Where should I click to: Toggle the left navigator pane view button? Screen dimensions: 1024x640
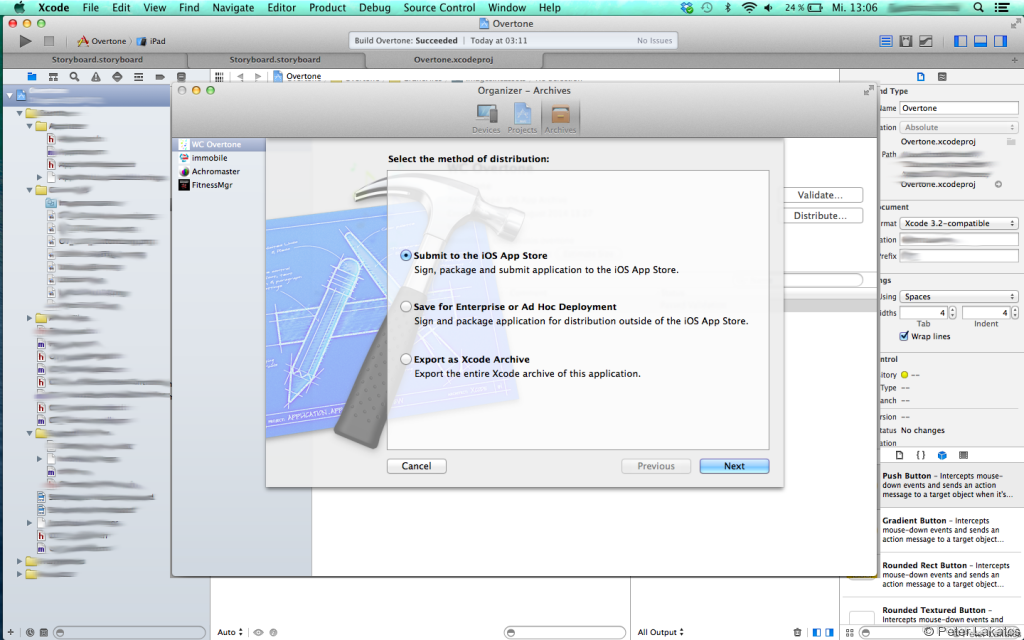coord(960,41)
